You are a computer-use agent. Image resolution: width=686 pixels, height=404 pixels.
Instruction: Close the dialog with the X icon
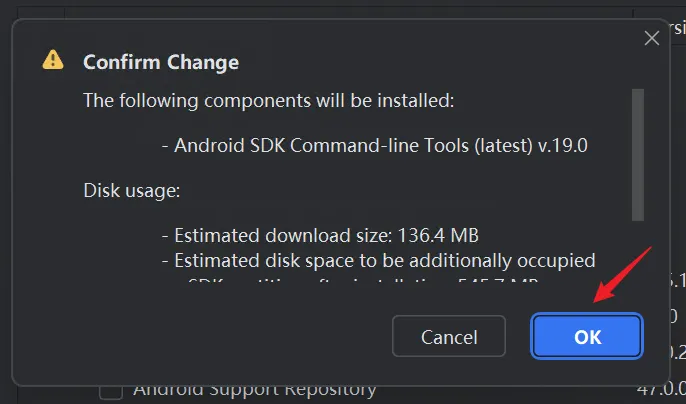point(651,39)
